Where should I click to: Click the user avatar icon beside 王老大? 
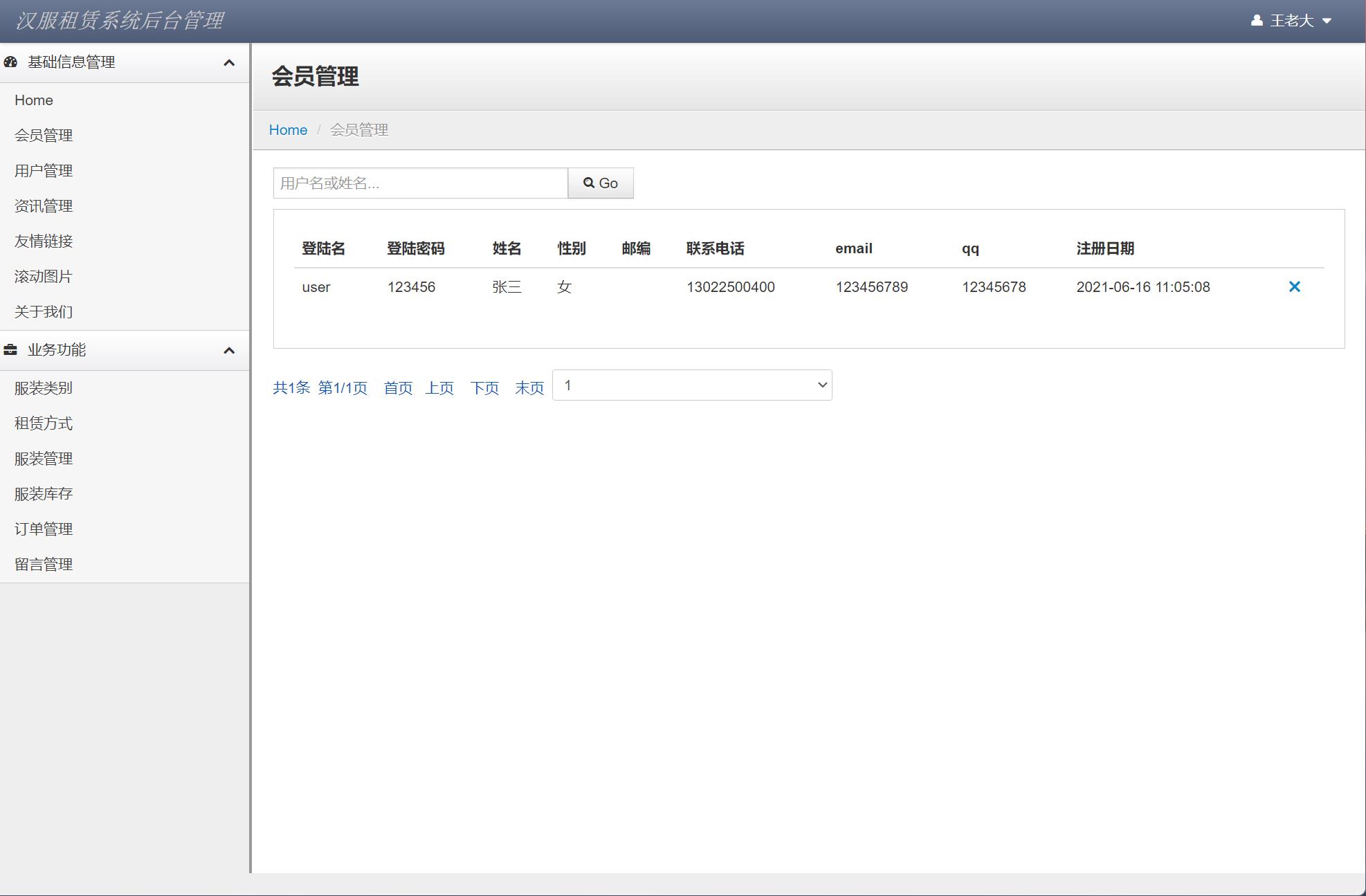click(1257, 21)
